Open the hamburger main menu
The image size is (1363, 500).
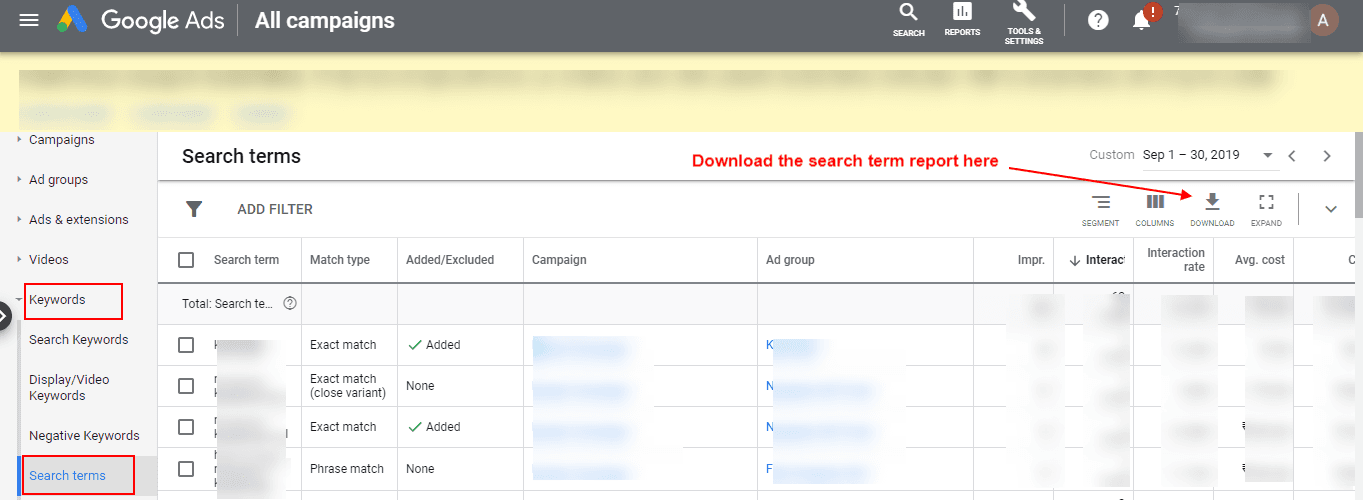tap(29, 20)
